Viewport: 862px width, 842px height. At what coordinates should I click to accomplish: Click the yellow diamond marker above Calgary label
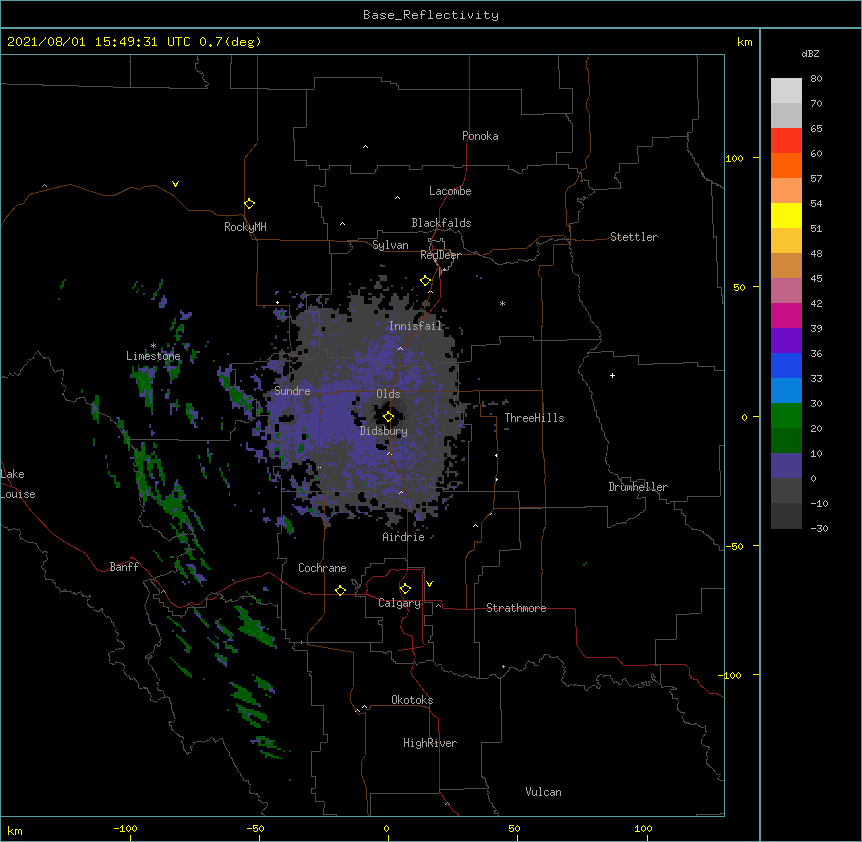click(x=405, y=589)
